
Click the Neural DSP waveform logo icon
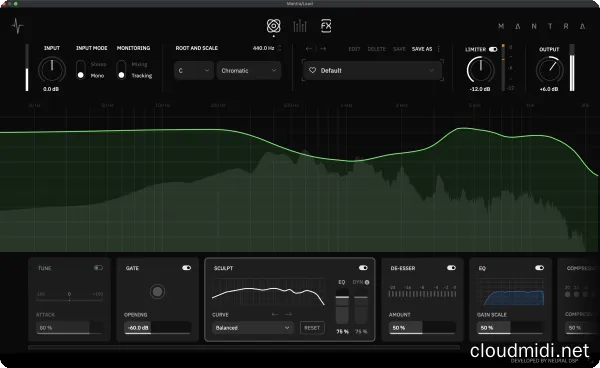(17, 26)
